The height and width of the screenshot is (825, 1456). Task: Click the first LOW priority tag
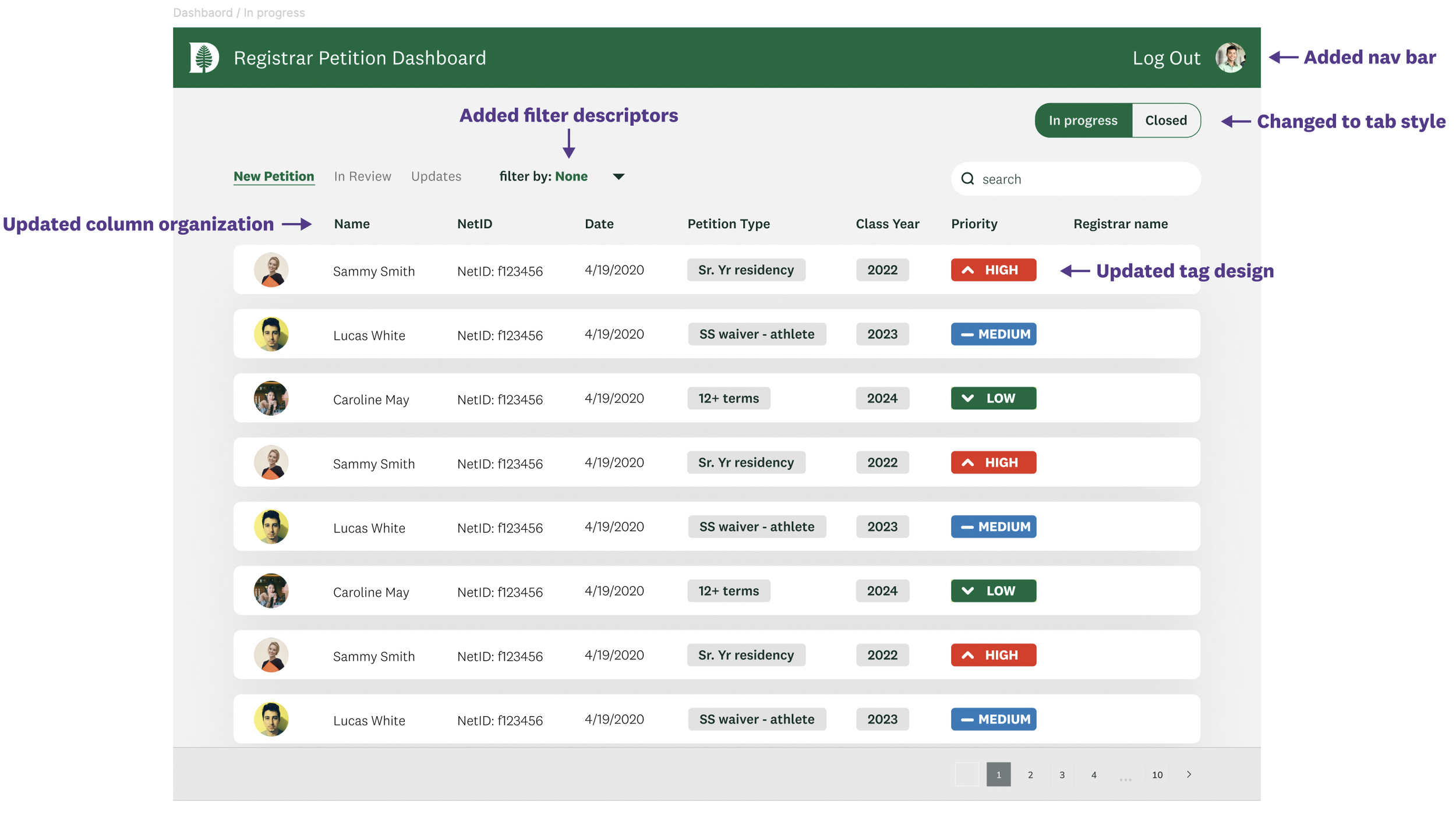(993, 398)
